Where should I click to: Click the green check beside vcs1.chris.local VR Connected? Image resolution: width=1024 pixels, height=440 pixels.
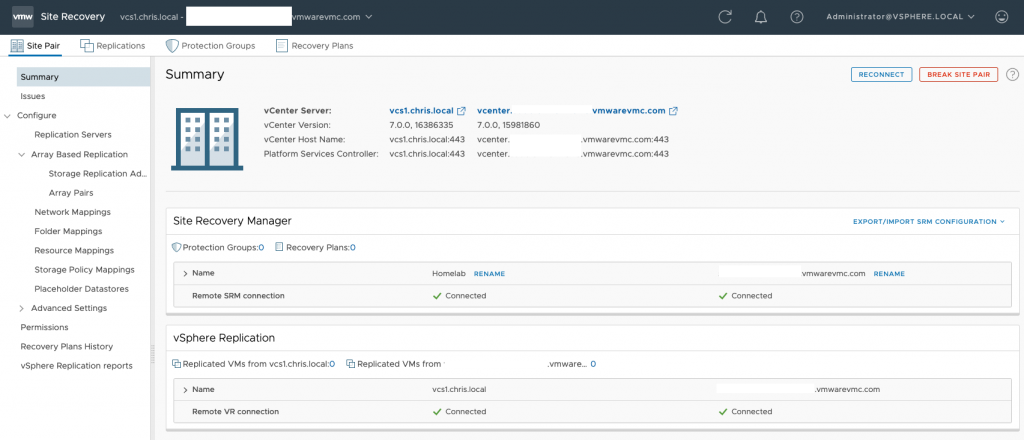point(437,412)
